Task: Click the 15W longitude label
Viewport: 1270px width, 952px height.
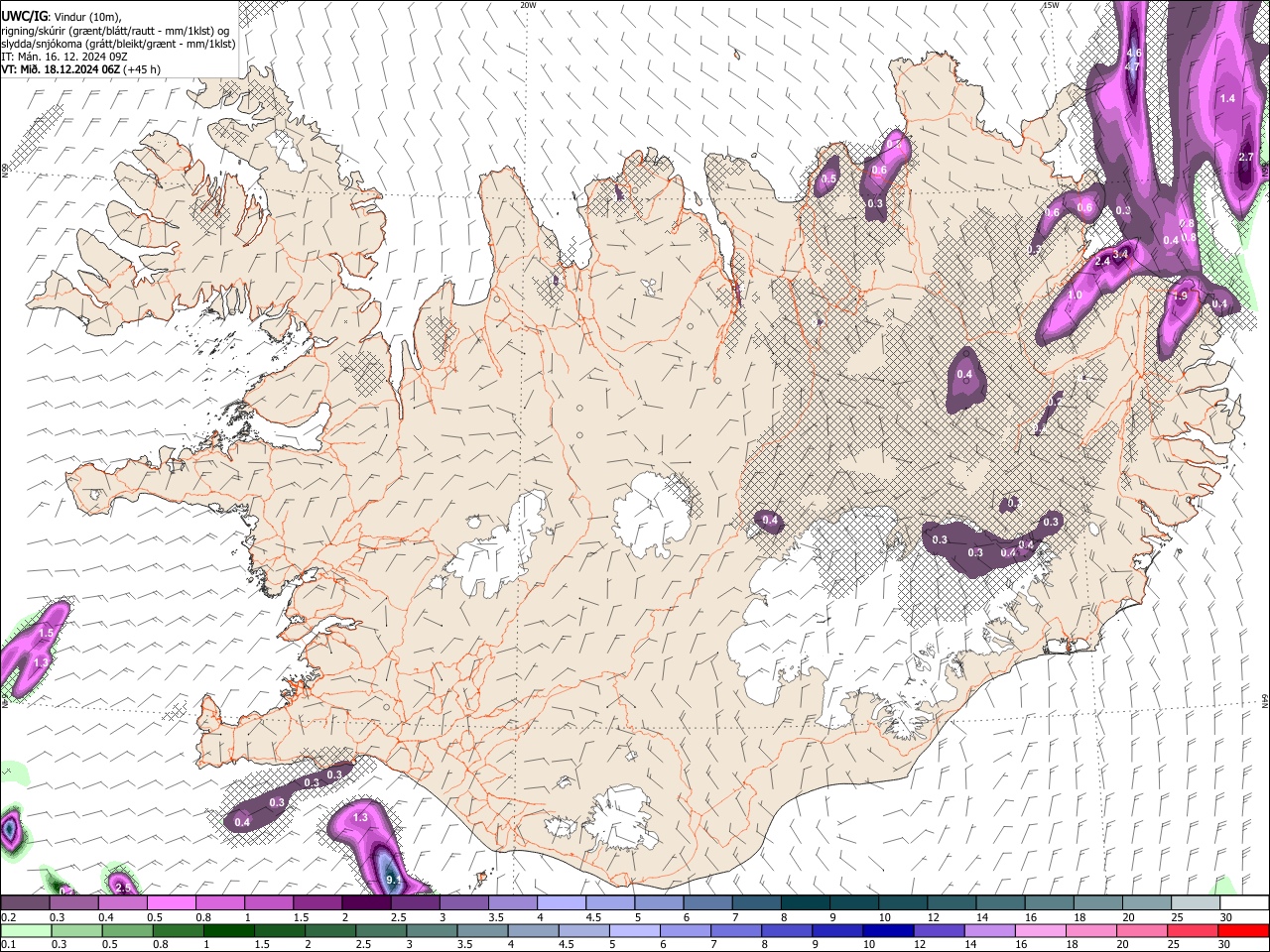Action: (x=1052, y=5)
